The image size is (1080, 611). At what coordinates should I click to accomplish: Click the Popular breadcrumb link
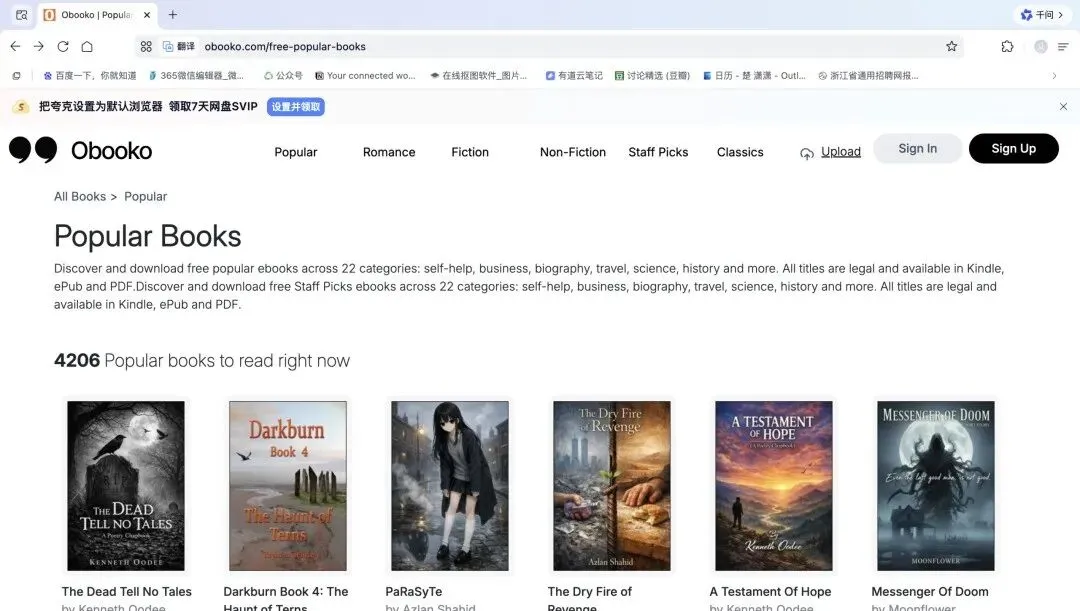(145, 196)
